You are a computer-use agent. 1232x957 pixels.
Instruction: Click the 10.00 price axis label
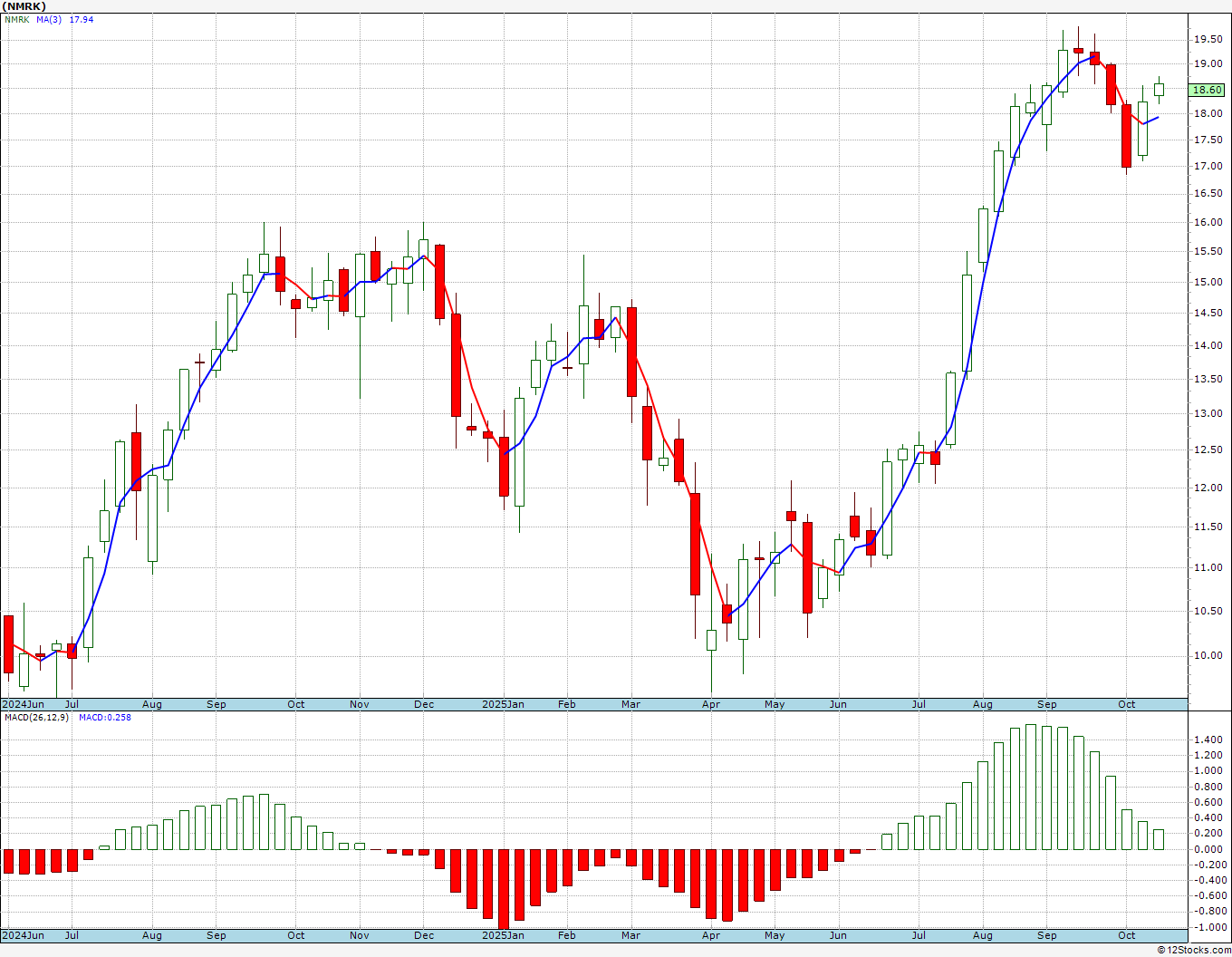pos(1208,655)
